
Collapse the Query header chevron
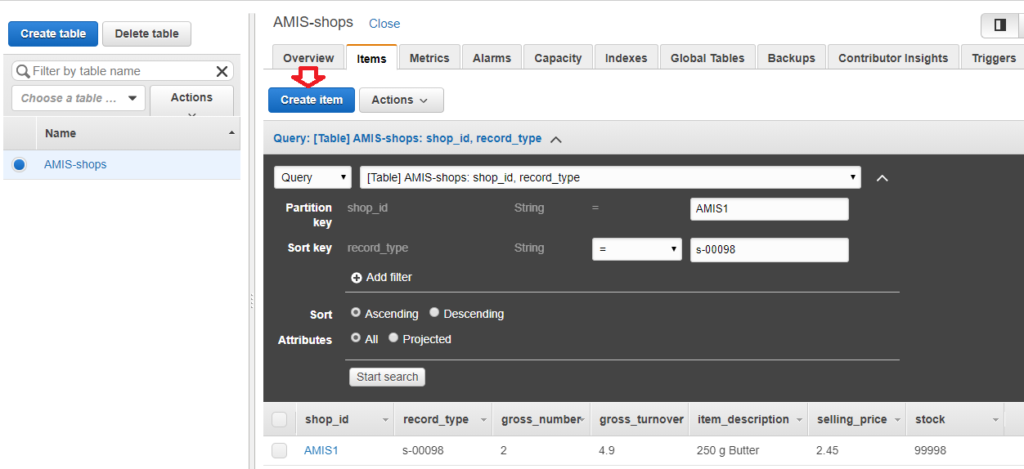pos(556,140)
